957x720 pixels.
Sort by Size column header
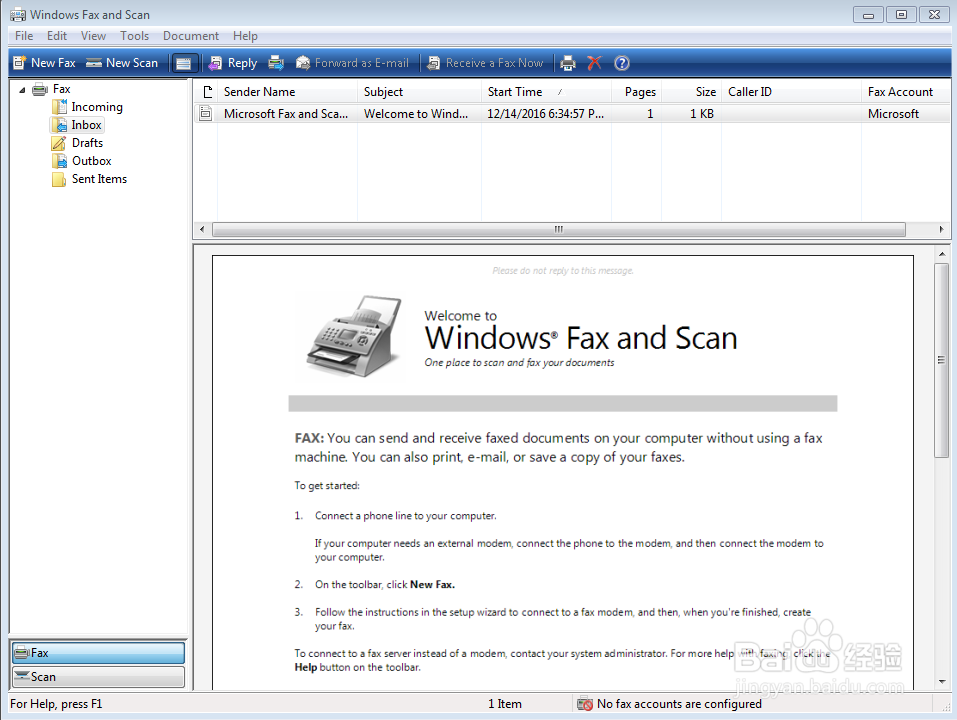point(692,92)
